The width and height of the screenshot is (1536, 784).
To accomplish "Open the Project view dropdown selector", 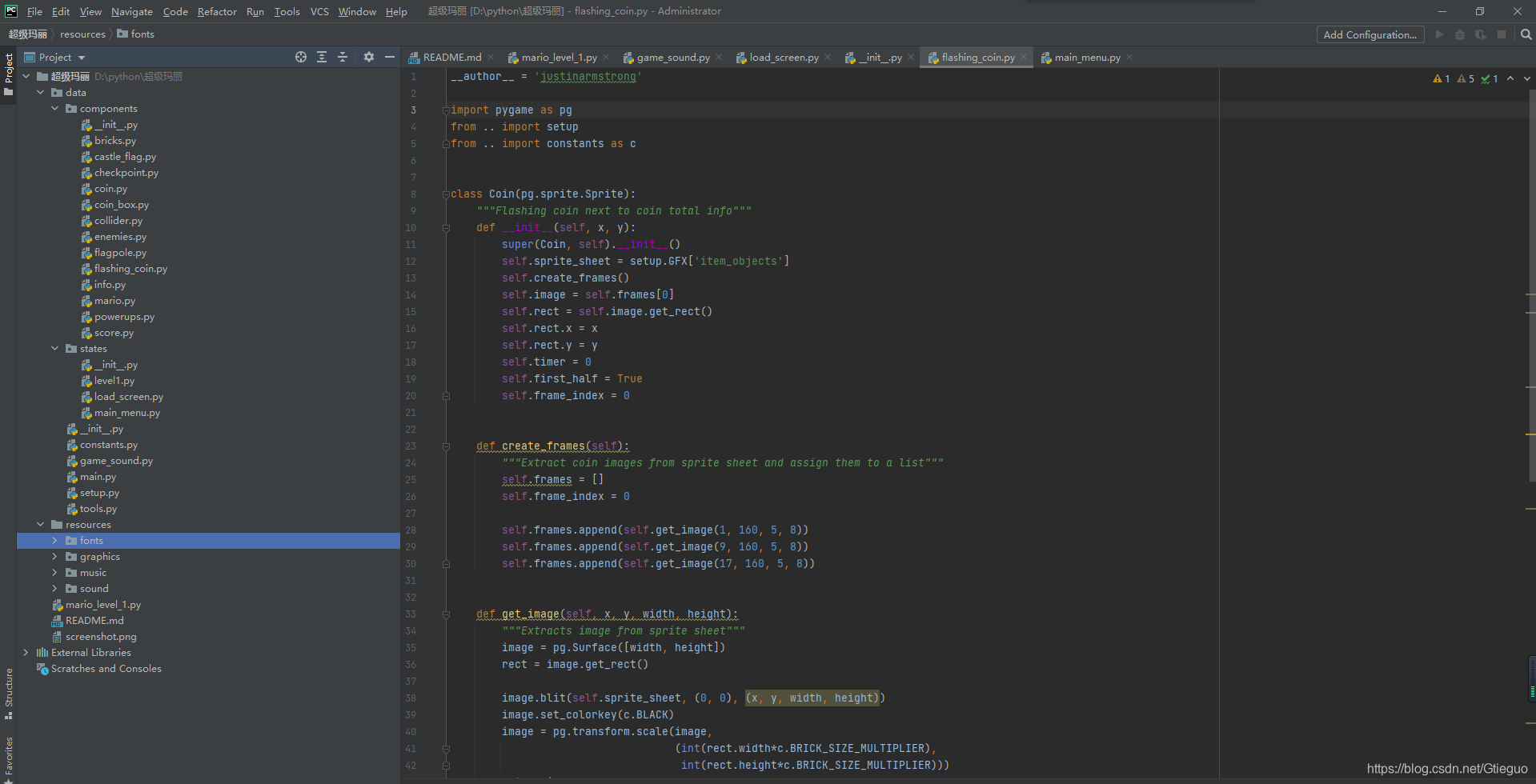I will click(x=54, y=57).
